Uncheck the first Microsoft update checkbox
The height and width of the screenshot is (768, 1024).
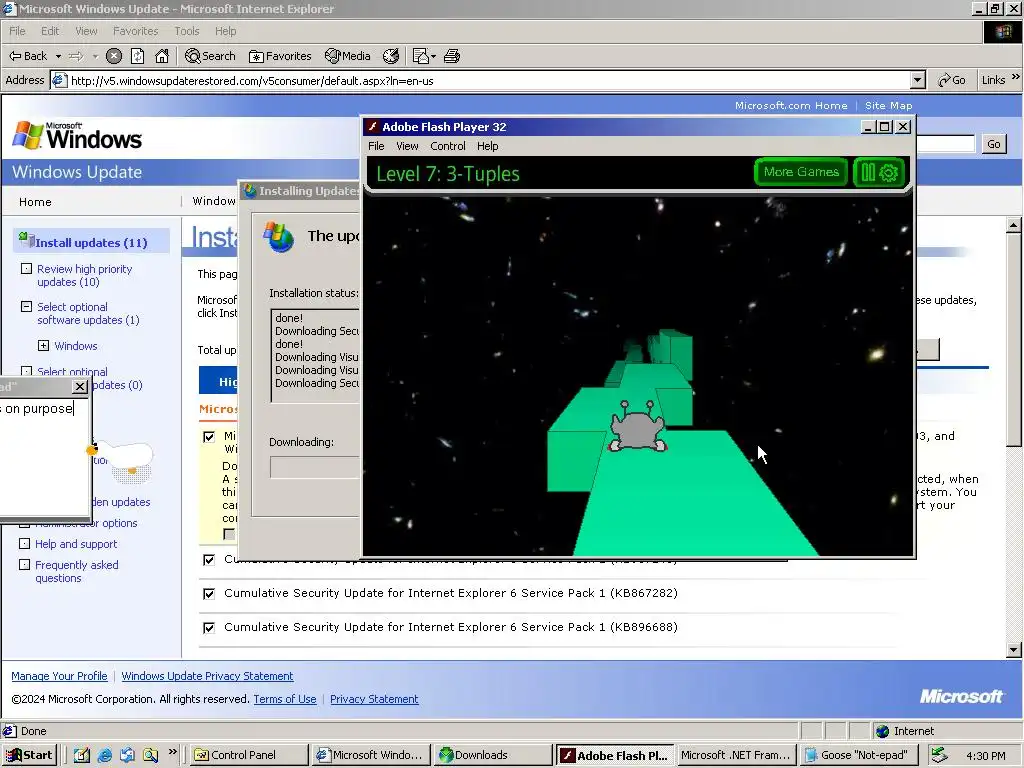[x=209, y=436]
